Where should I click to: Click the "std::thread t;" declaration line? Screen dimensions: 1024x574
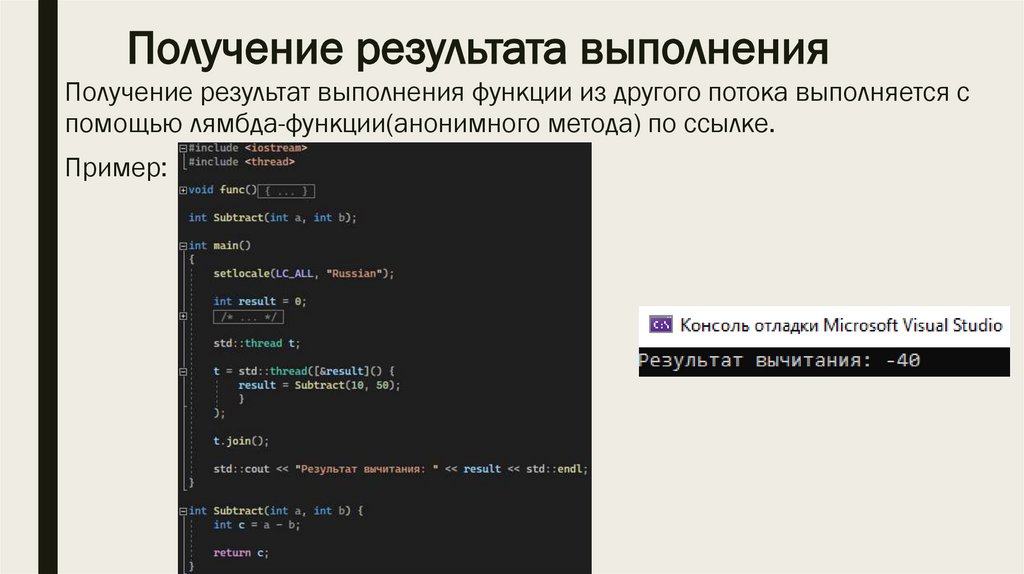coord(256,343)
